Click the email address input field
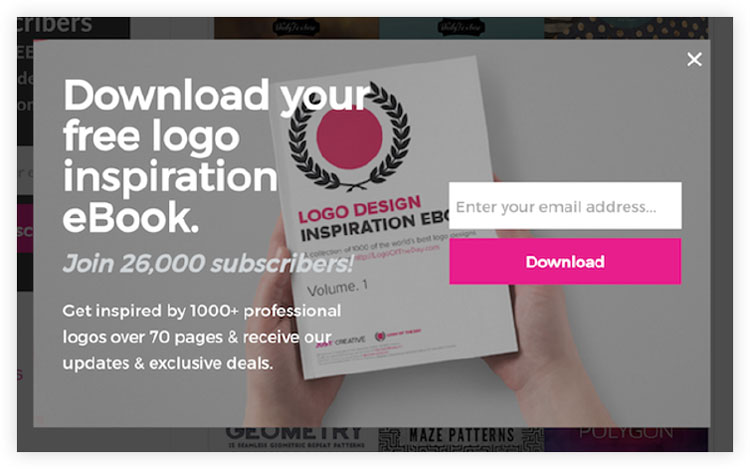Viewport: 750px width, 469px height. pos(565,206)
